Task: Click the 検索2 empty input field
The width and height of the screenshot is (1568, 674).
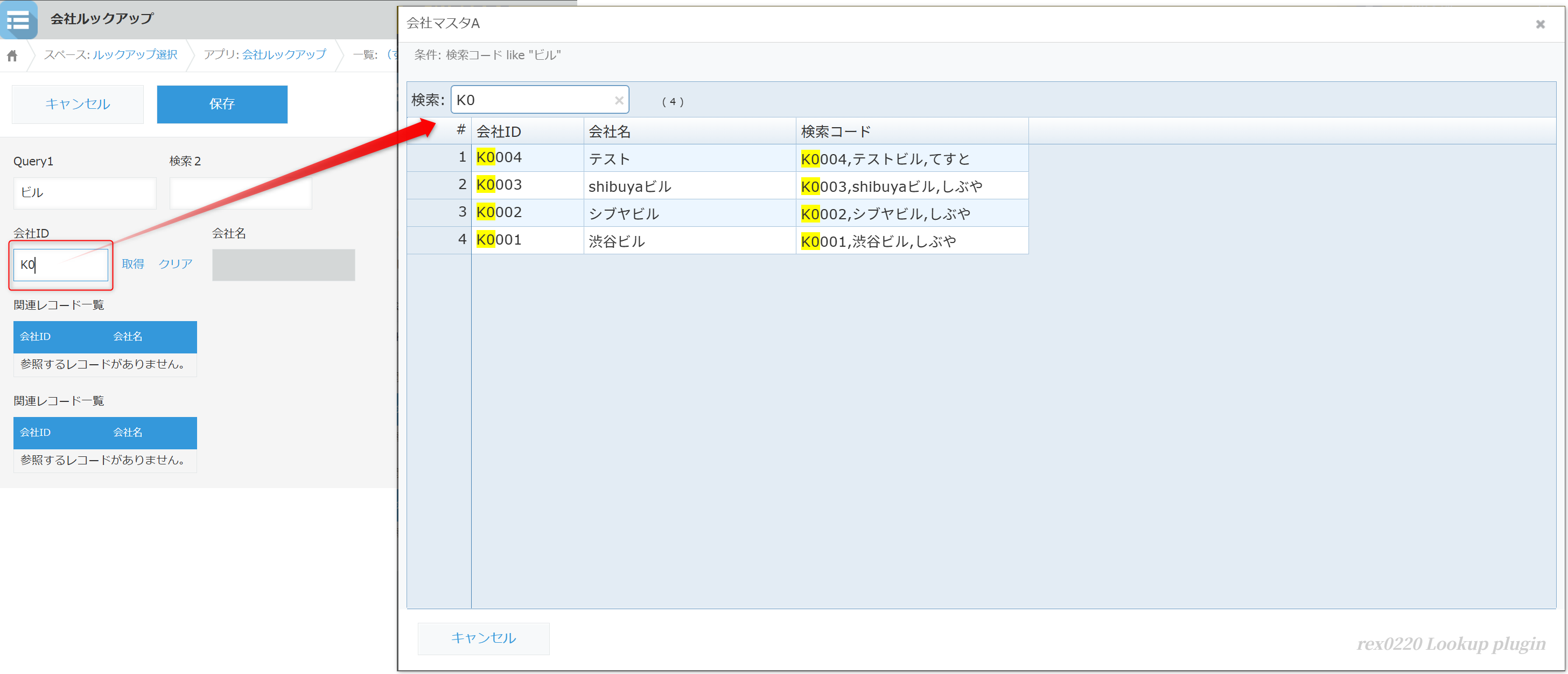Action: click(241, 193)
